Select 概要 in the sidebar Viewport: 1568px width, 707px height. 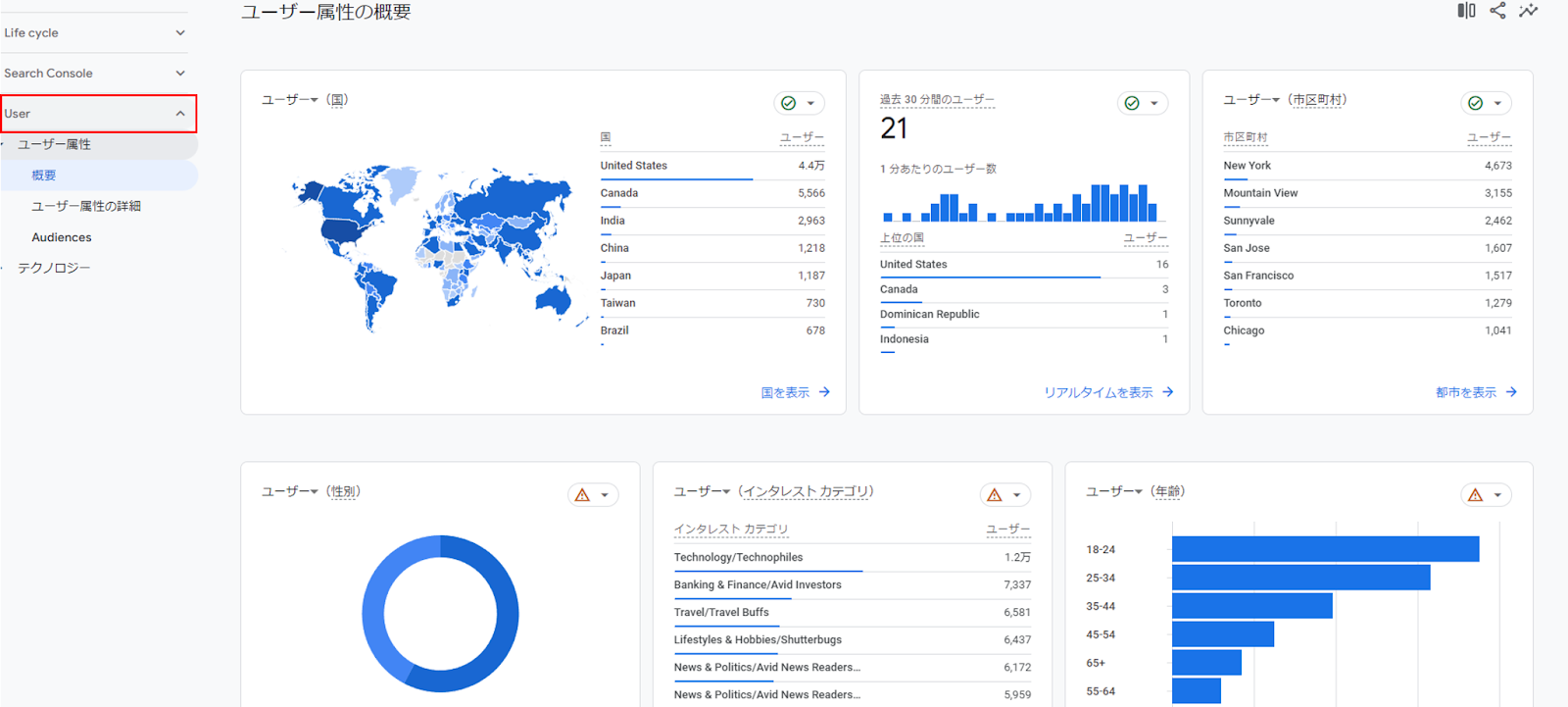pyautogui.click(x=99, y=176)
